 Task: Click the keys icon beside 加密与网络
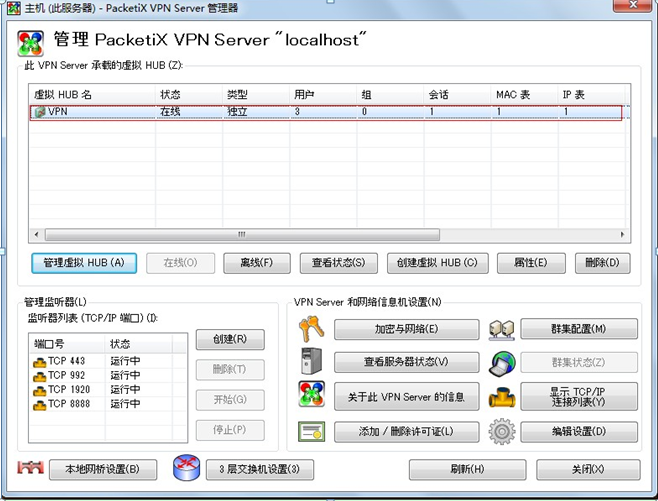(x=311, y=329)
